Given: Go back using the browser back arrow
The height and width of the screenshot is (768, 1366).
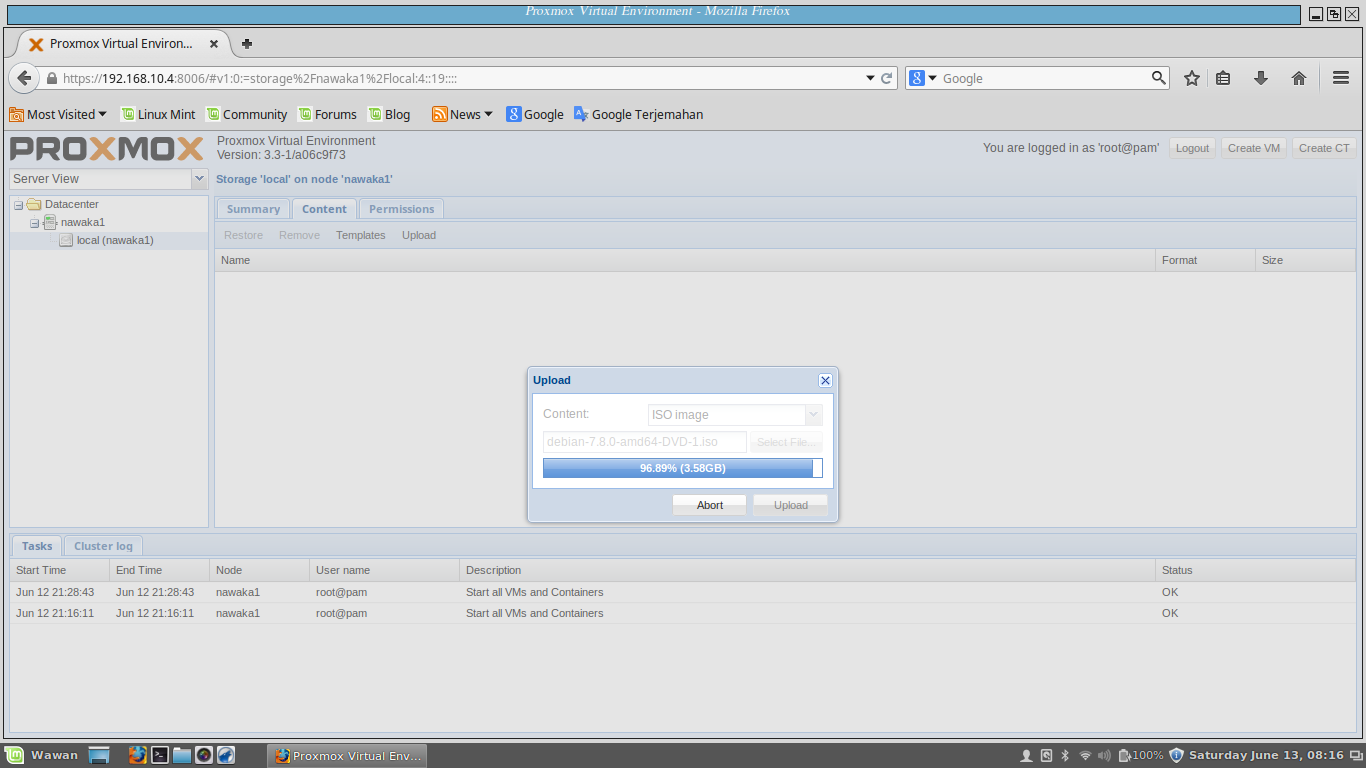Looking at the screenshot, I should click(24, 78).
